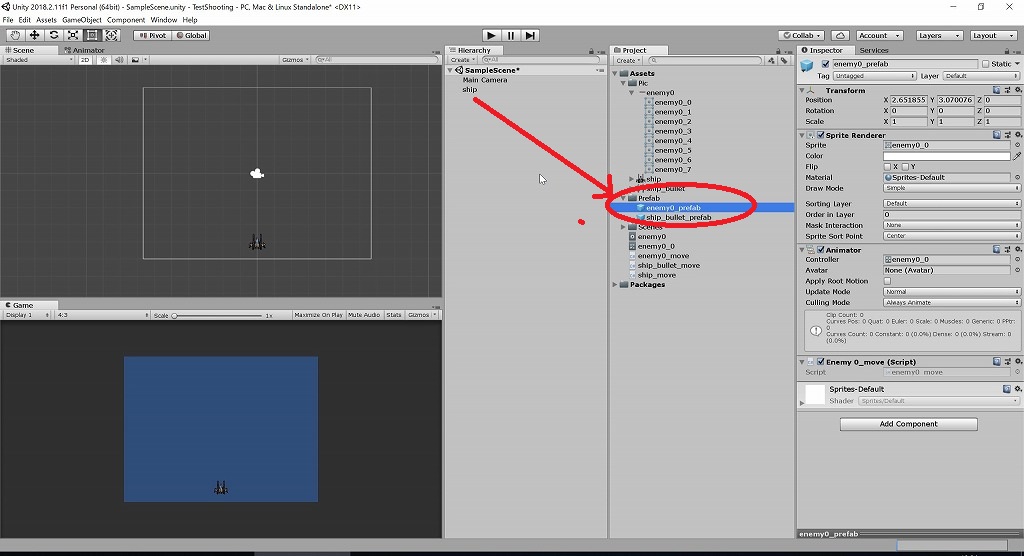Open Update Mode dropdown
The width and height of the screenshot is (1024, 556).
pos(952,292)
